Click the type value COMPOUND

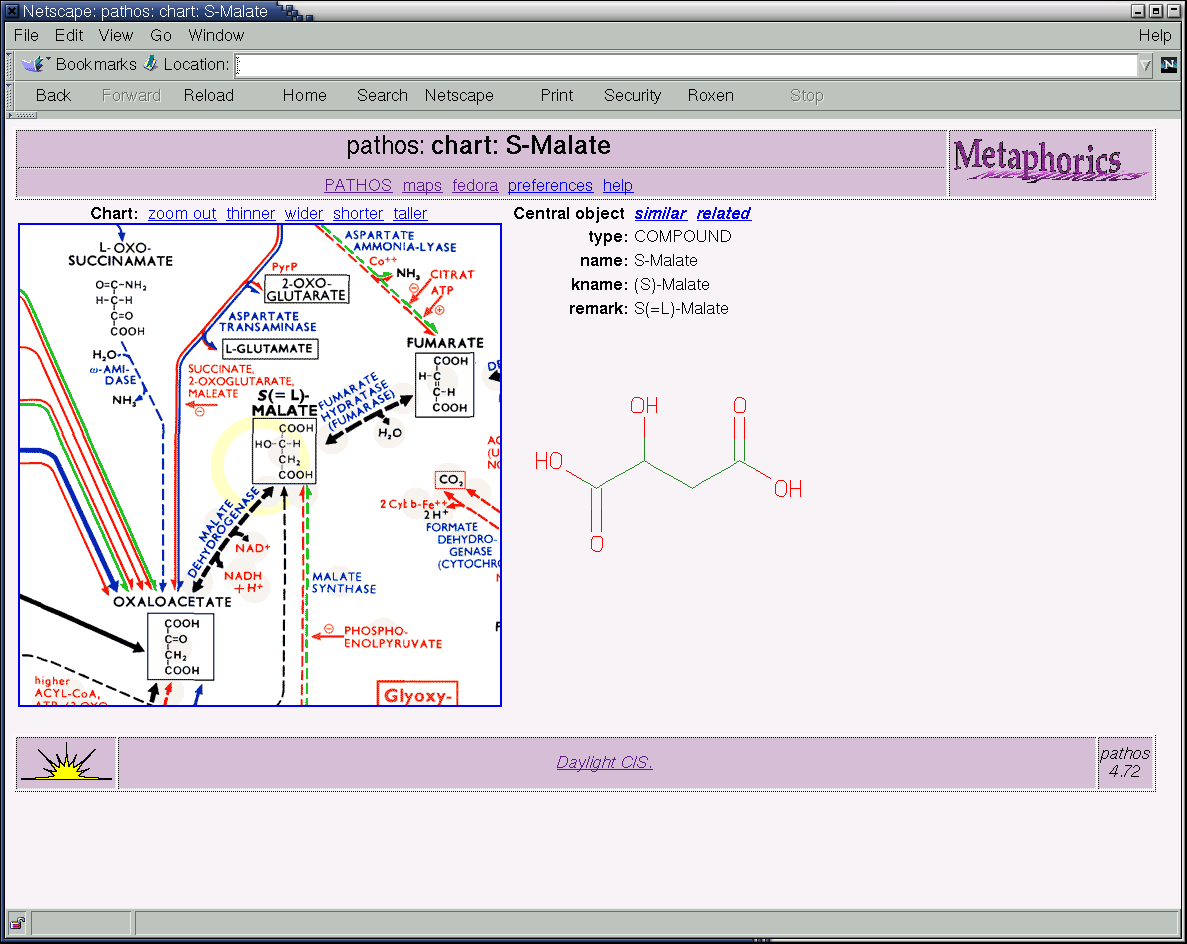(683, 236)
